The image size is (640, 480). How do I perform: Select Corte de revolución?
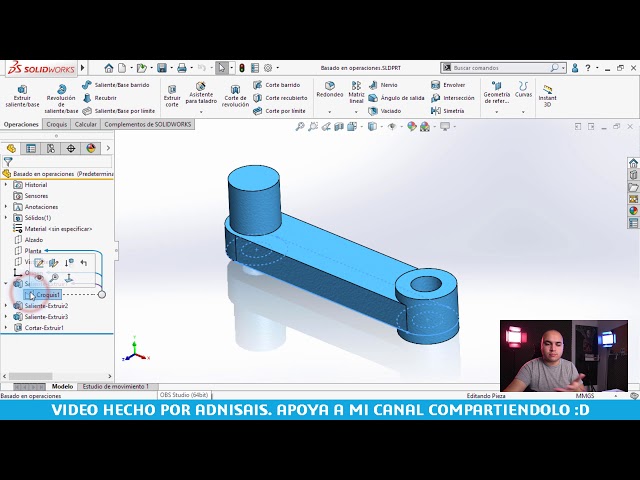click(x=235, y=96)
